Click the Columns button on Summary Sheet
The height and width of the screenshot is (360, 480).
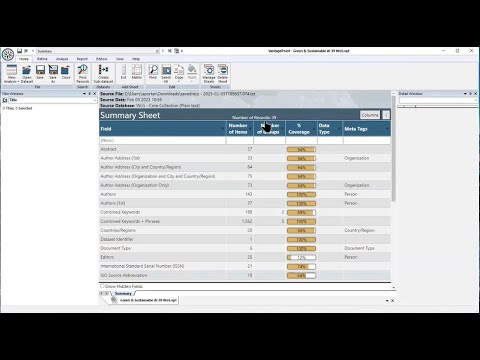point(370,115)
